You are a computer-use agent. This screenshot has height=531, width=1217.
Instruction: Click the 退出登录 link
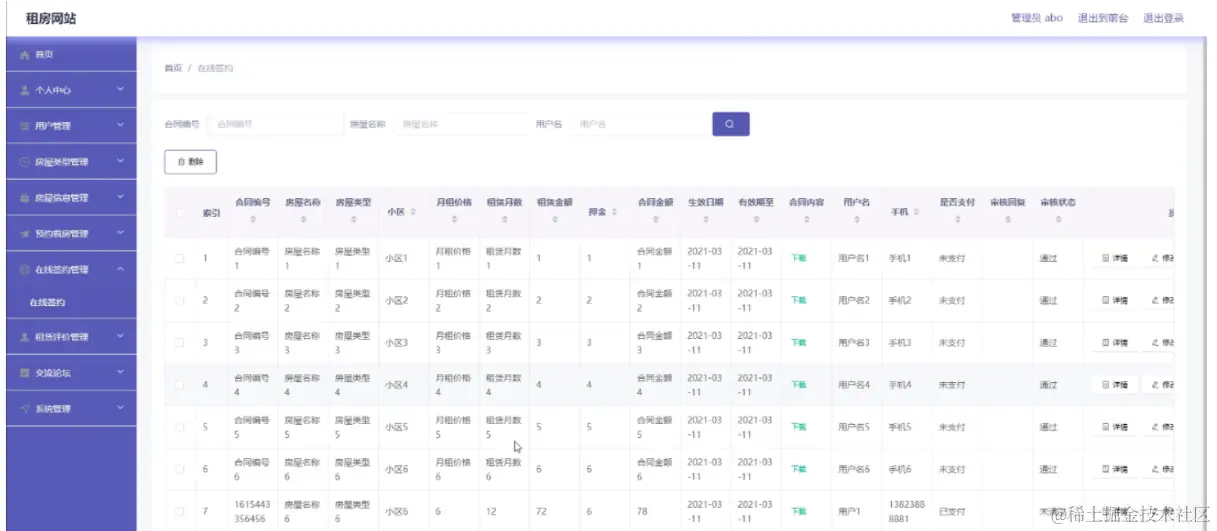[x=1163, y=18]
